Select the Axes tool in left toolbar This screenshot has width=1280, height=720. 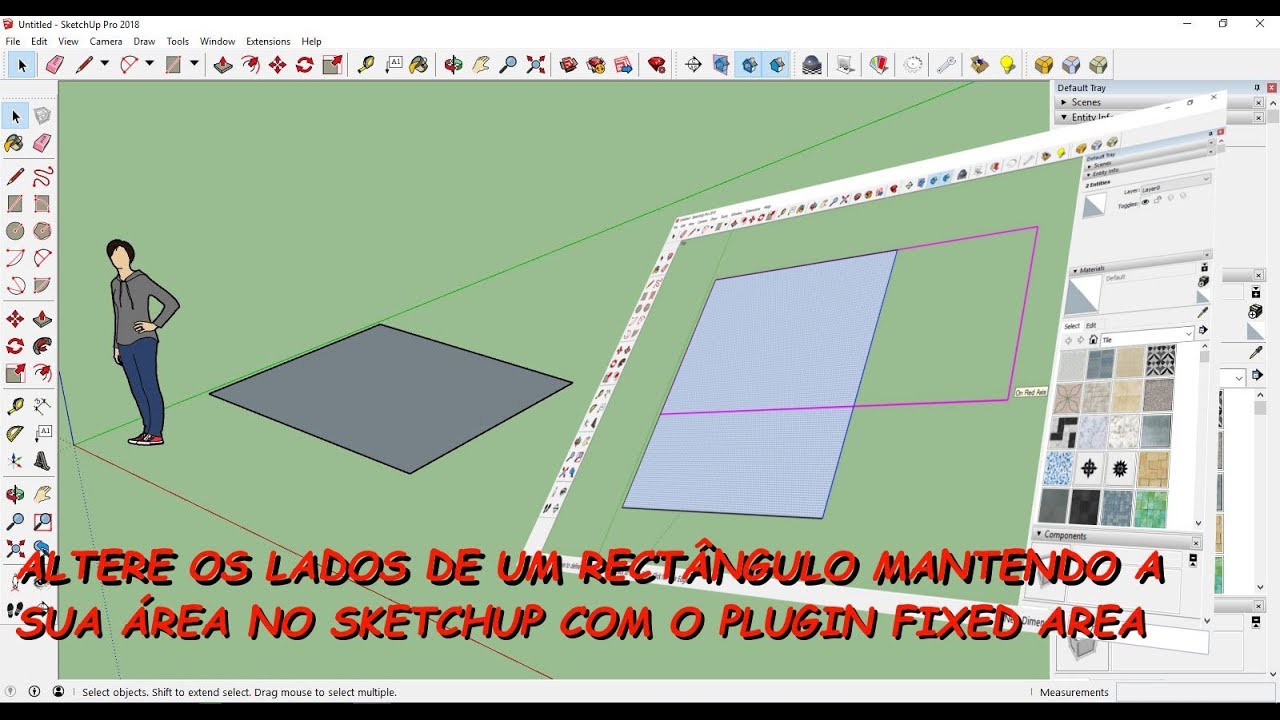pyautogui.click(x=15, y=461)
